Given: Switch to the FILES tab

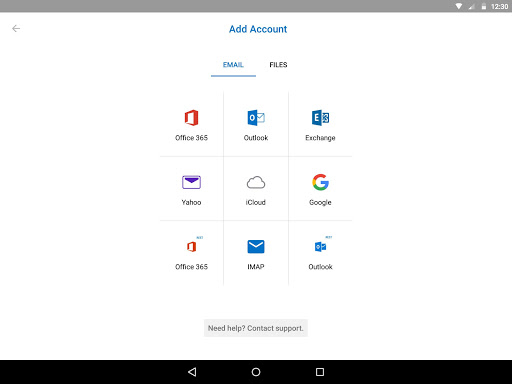Looking at the screenshot, I should click(278, 65).
